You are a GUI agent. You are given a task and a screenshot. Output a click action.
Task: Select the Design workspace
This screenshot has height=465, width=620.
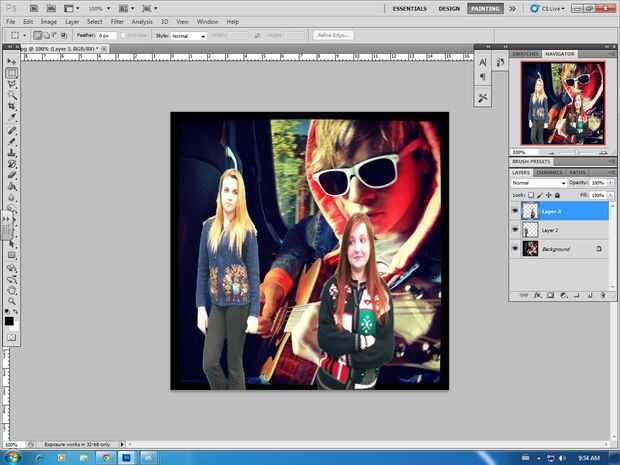(449, 9)
